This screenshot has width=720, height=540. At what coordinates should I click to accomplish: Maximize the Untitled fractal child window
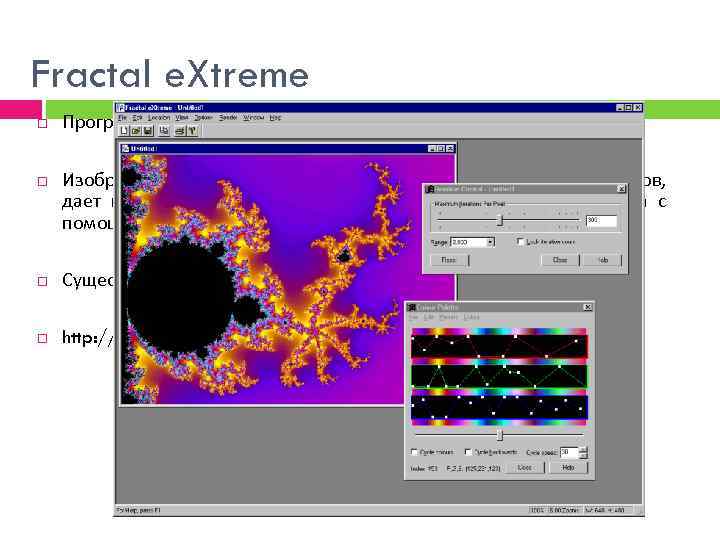point(441,148)
